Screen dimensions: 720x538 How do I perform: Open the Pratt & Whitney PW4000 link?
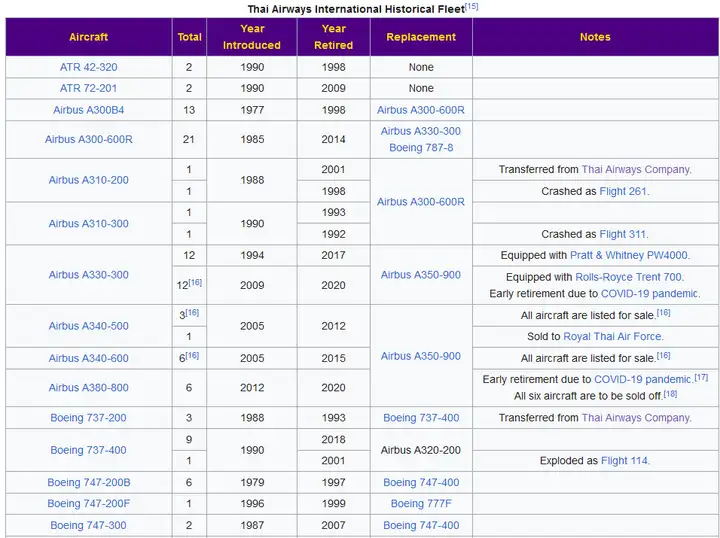pyautogui.click(x=629, y=255)
